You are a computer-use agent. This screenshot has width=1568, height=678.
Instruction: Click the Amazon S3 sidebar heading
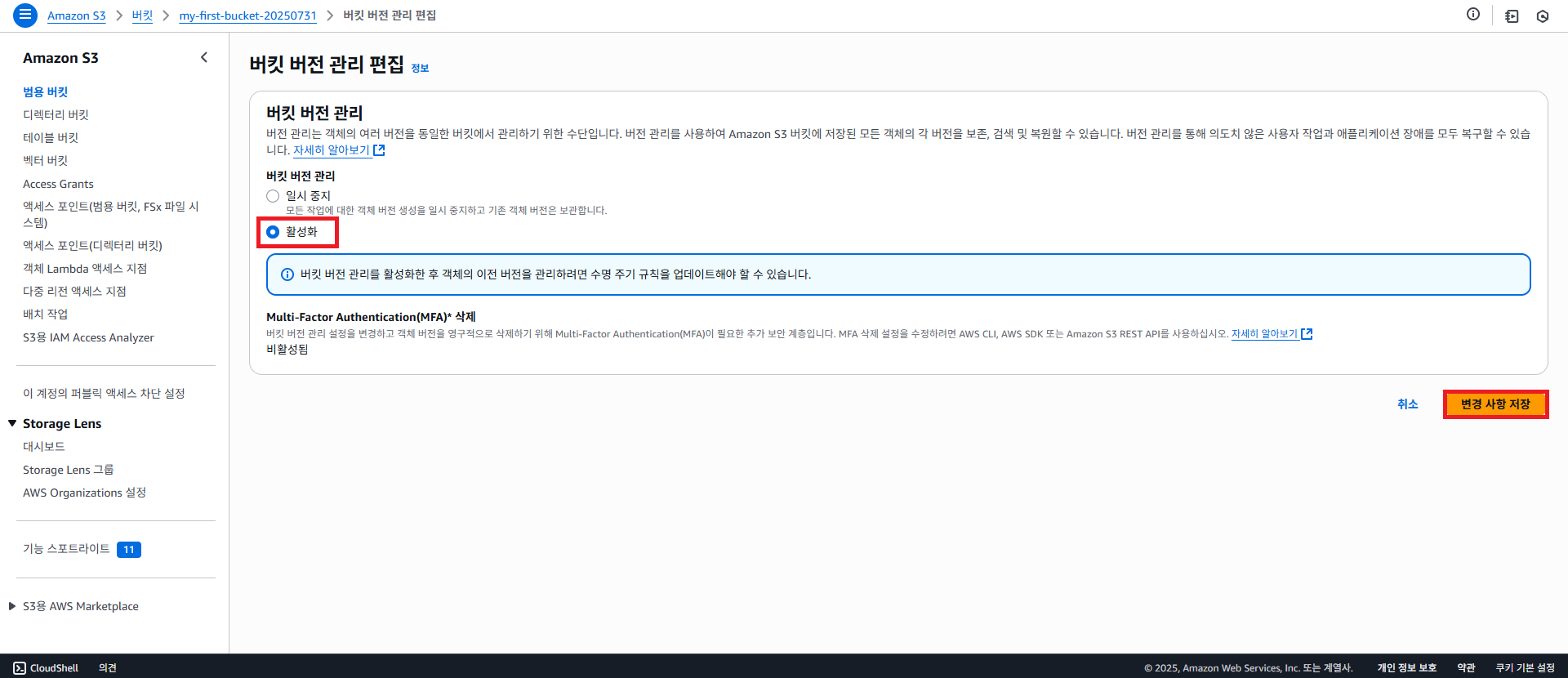[x=60, y=58]
